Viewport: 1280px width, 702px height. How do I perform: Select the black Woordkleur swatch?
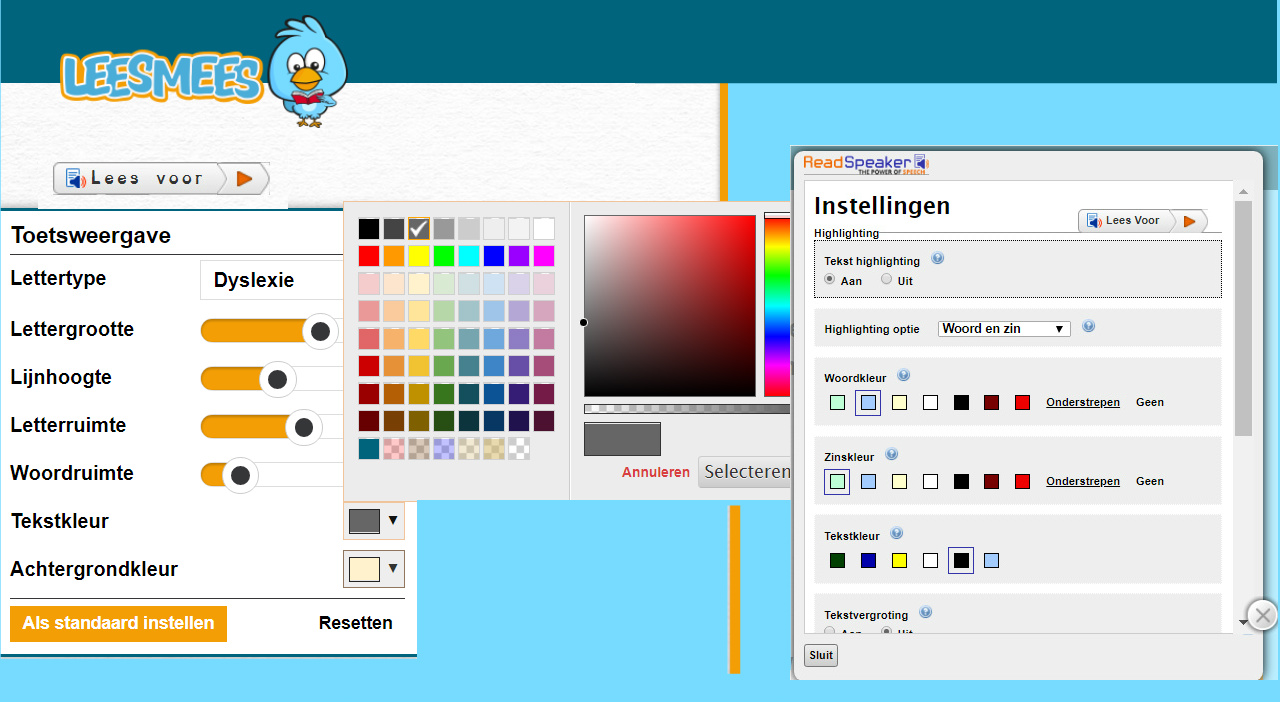[x=961, y=403]
